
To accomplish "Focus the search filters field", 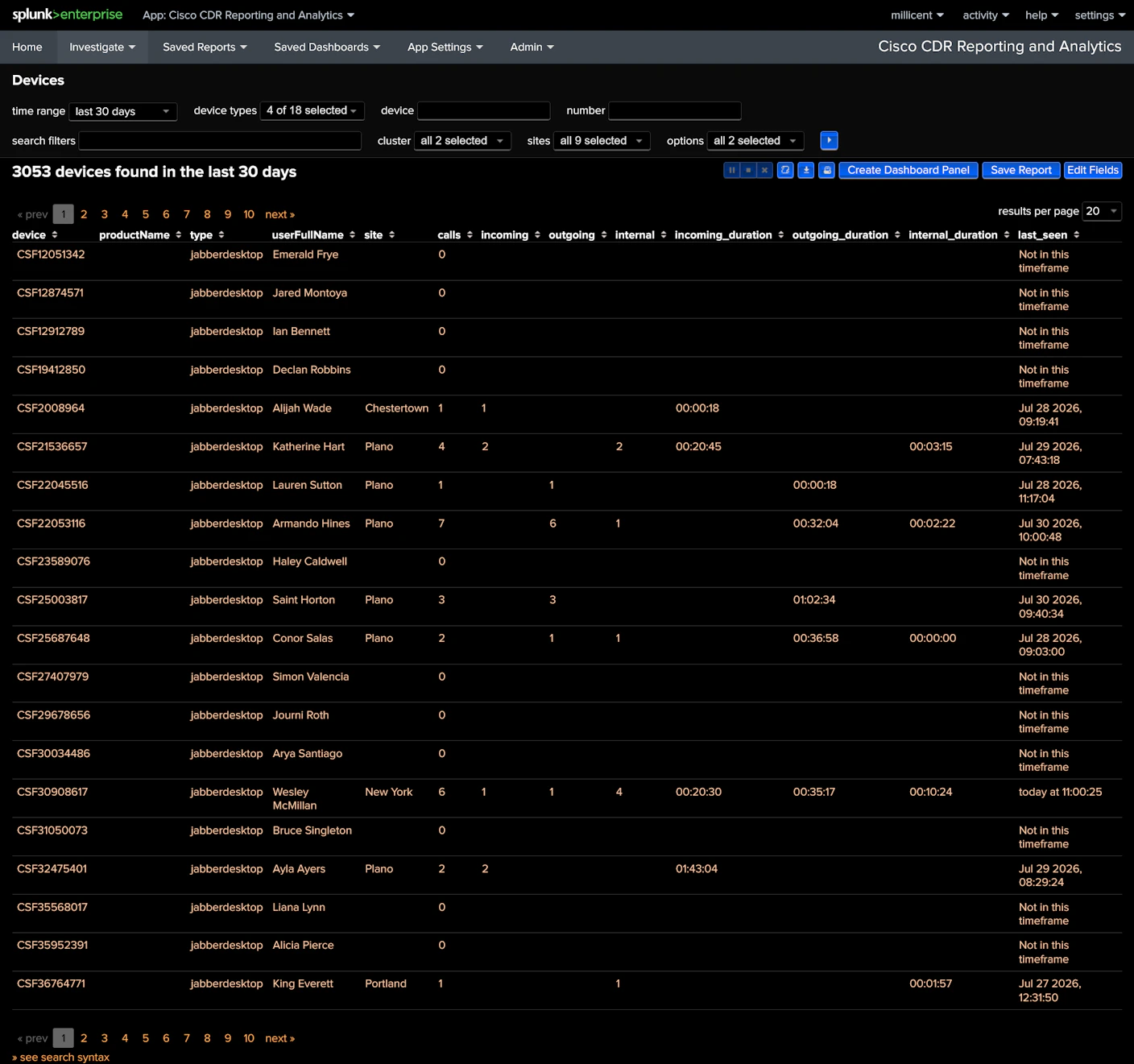I will (220, 140).
